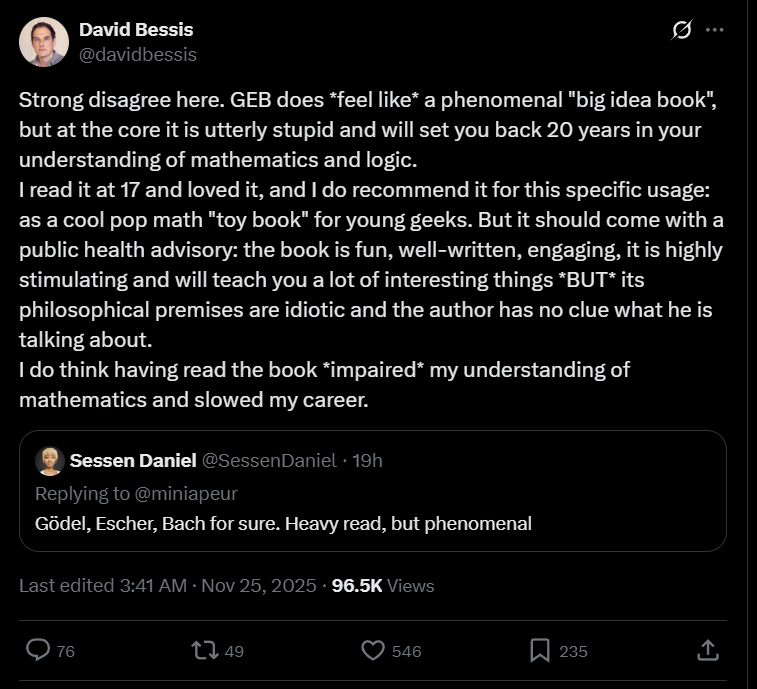Open Sessen Daniel's quoted author name
Viewport: 757px width, 689px height.
[133, 460]
